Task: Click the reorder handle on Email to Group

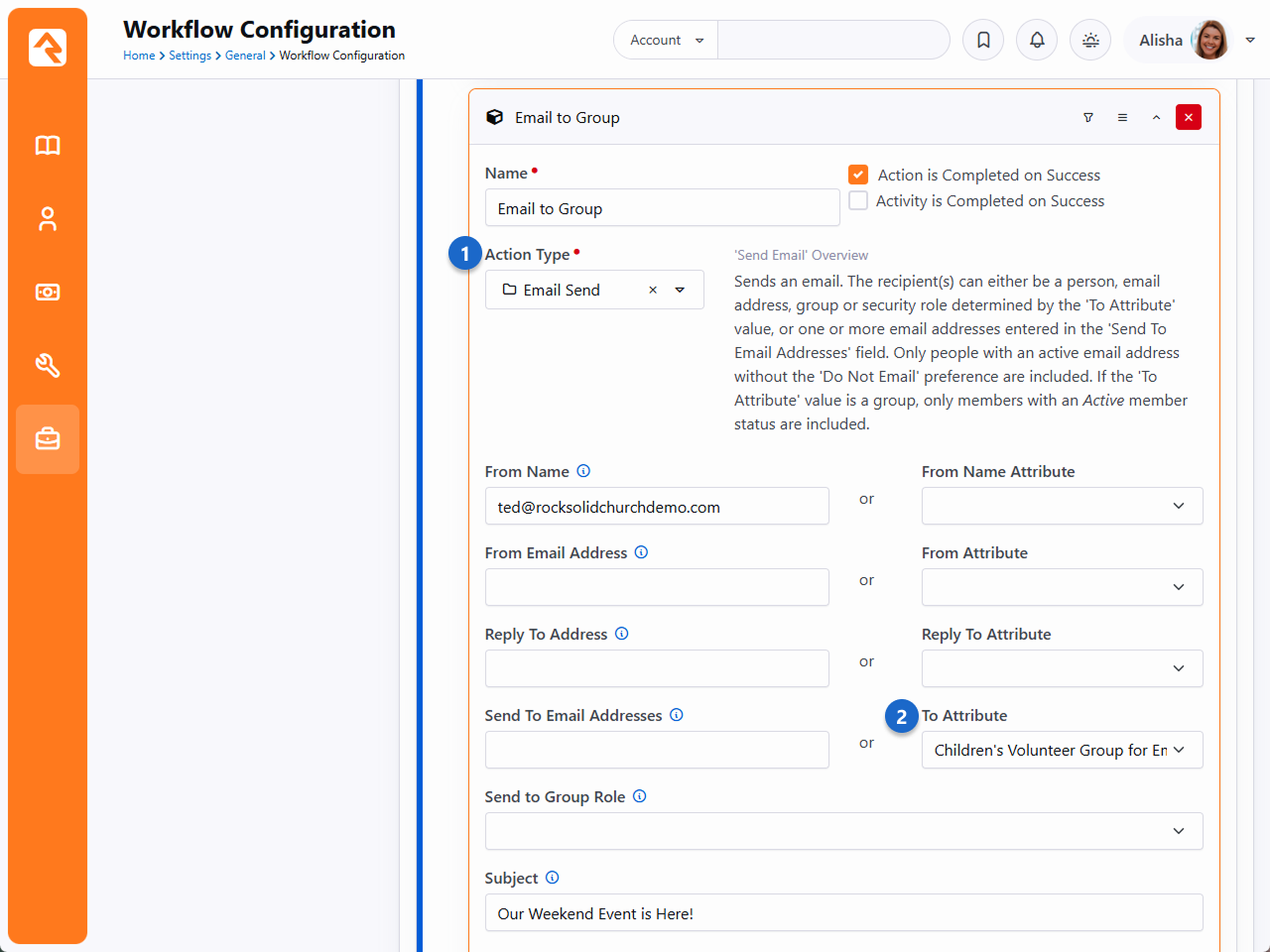Action: click(x=1122, y=118)
